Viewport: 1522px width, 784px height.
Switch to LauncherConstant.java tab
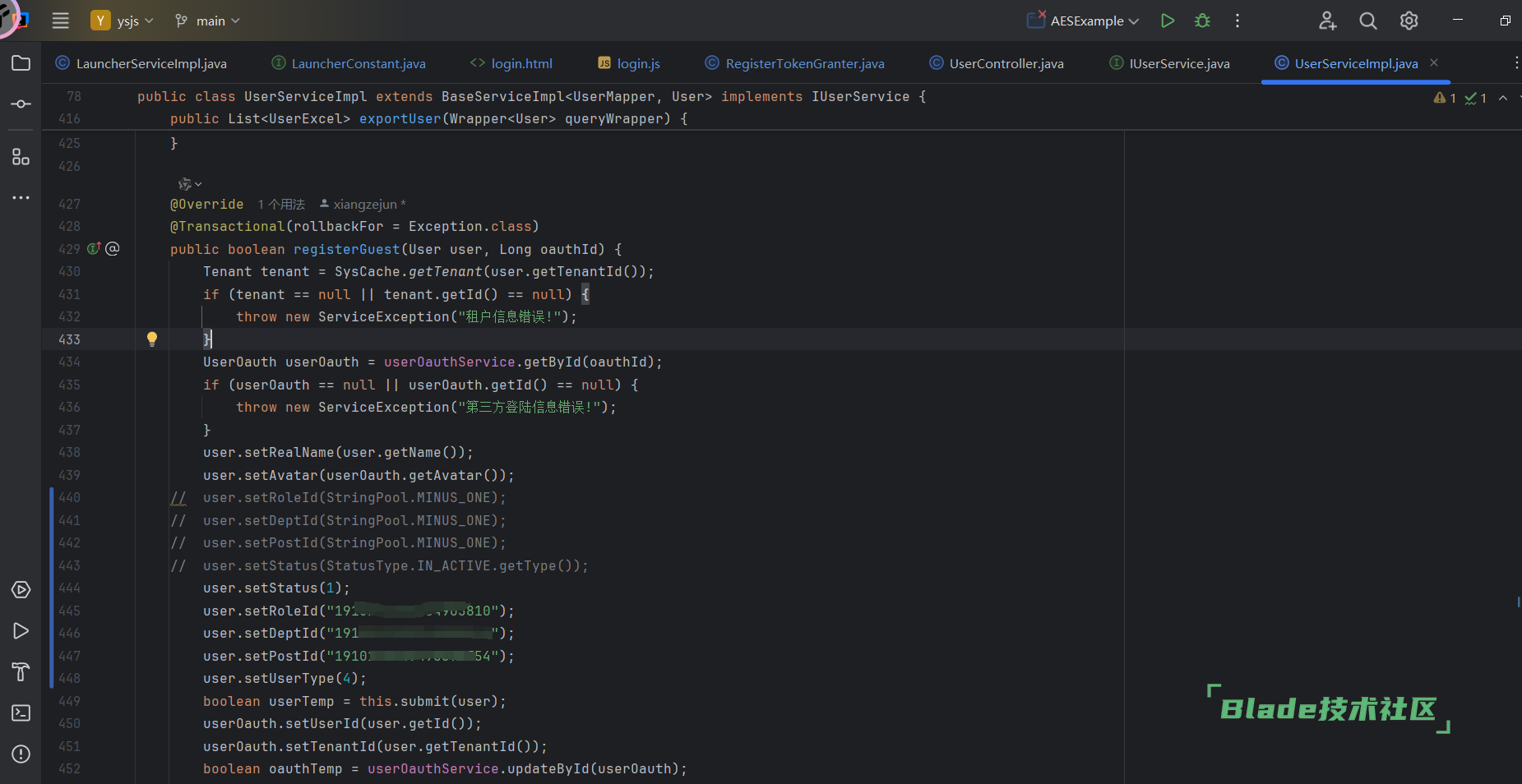[x=349, y=63]
